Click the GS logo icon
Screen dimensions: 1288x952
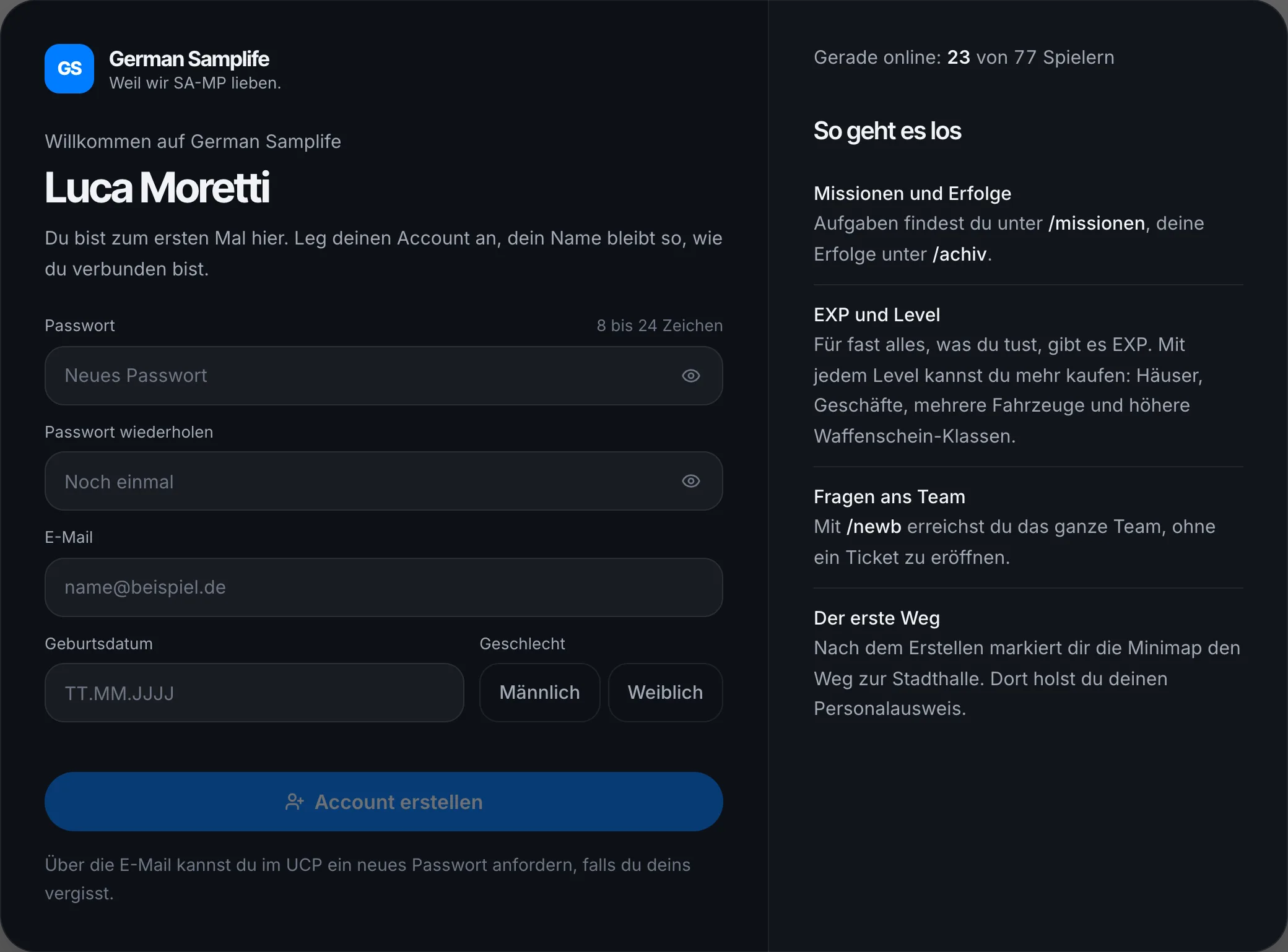69,69
